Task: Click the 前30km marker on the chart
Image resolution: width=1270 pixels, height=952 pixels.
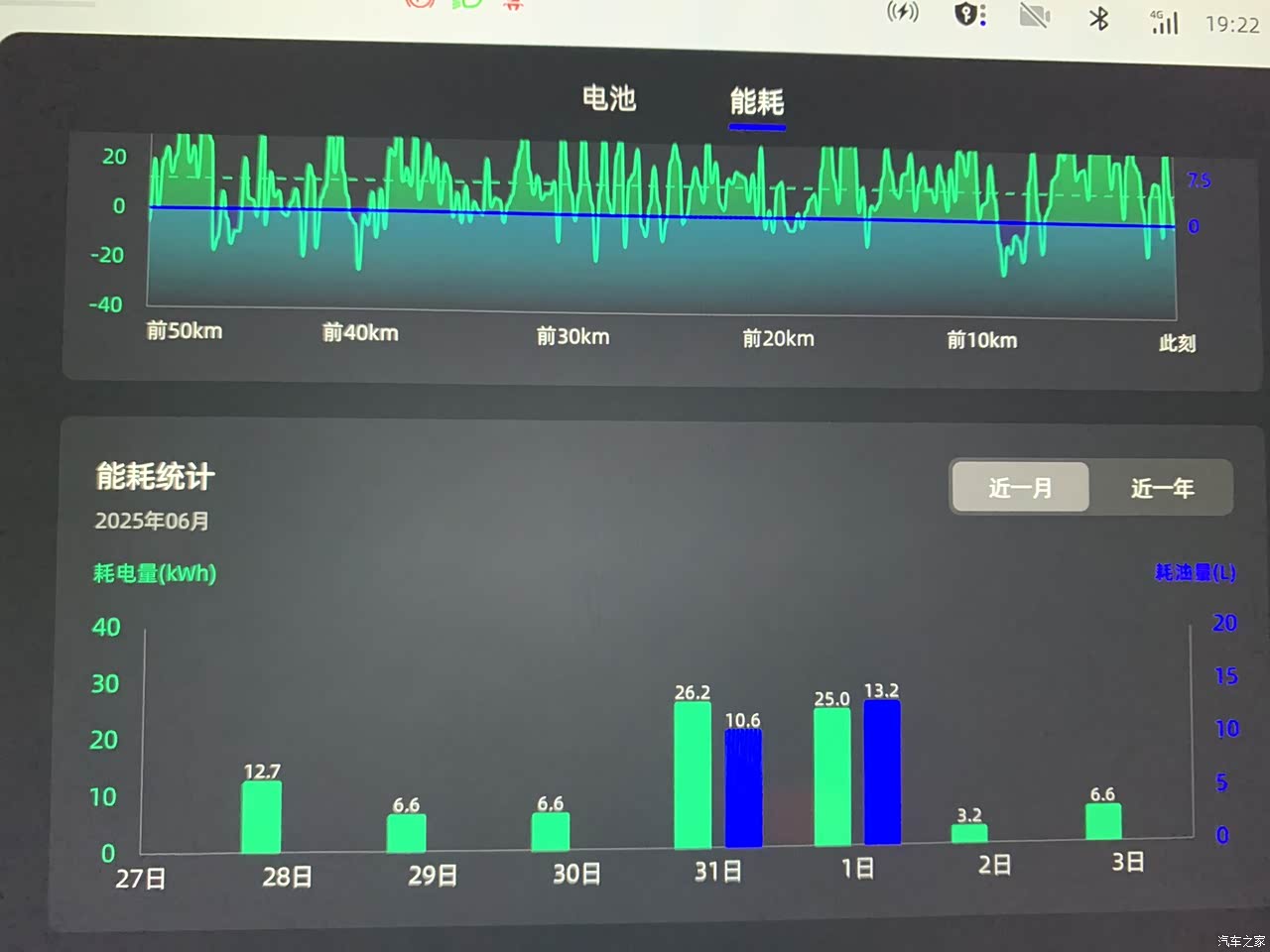Action: tap(572, 337)
